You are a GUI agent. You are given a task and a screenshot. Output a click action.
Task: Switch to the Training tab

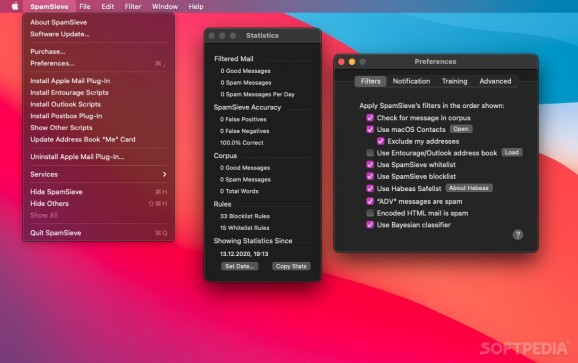pos(455,81)
